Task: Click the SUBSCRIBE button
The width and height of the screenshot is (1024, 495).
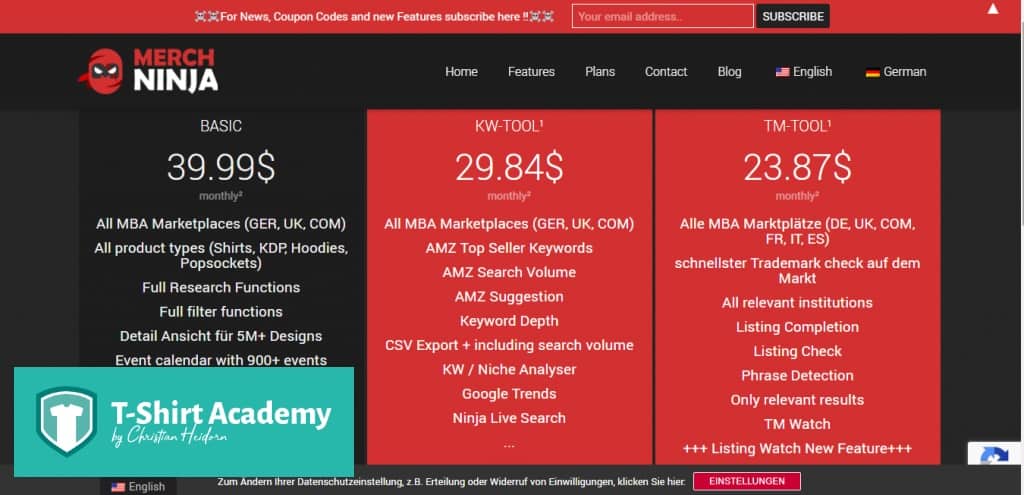Action: tap(793, 16)
